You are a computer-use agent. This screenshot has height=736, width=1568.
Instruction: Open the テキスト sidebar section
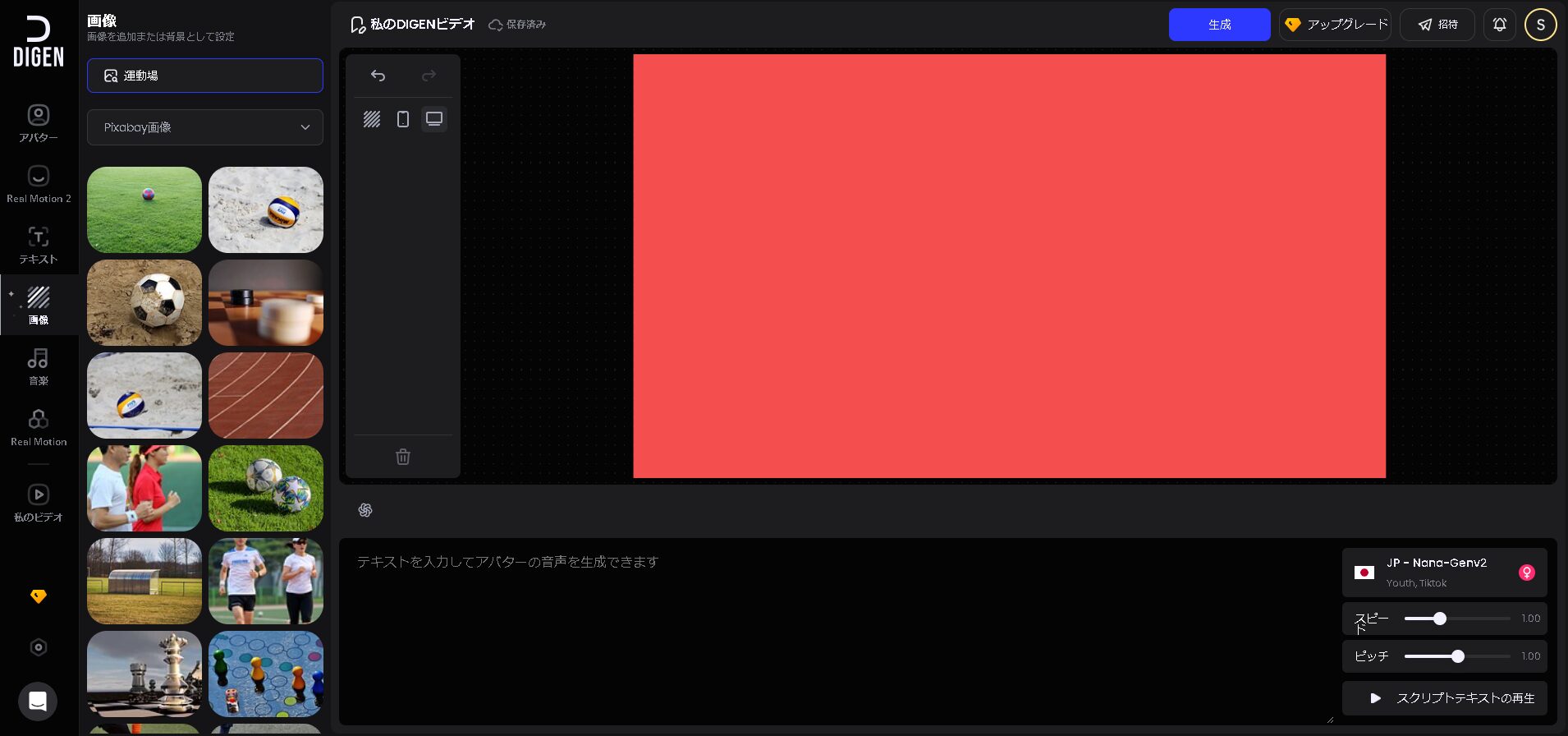tap(39, 246)
